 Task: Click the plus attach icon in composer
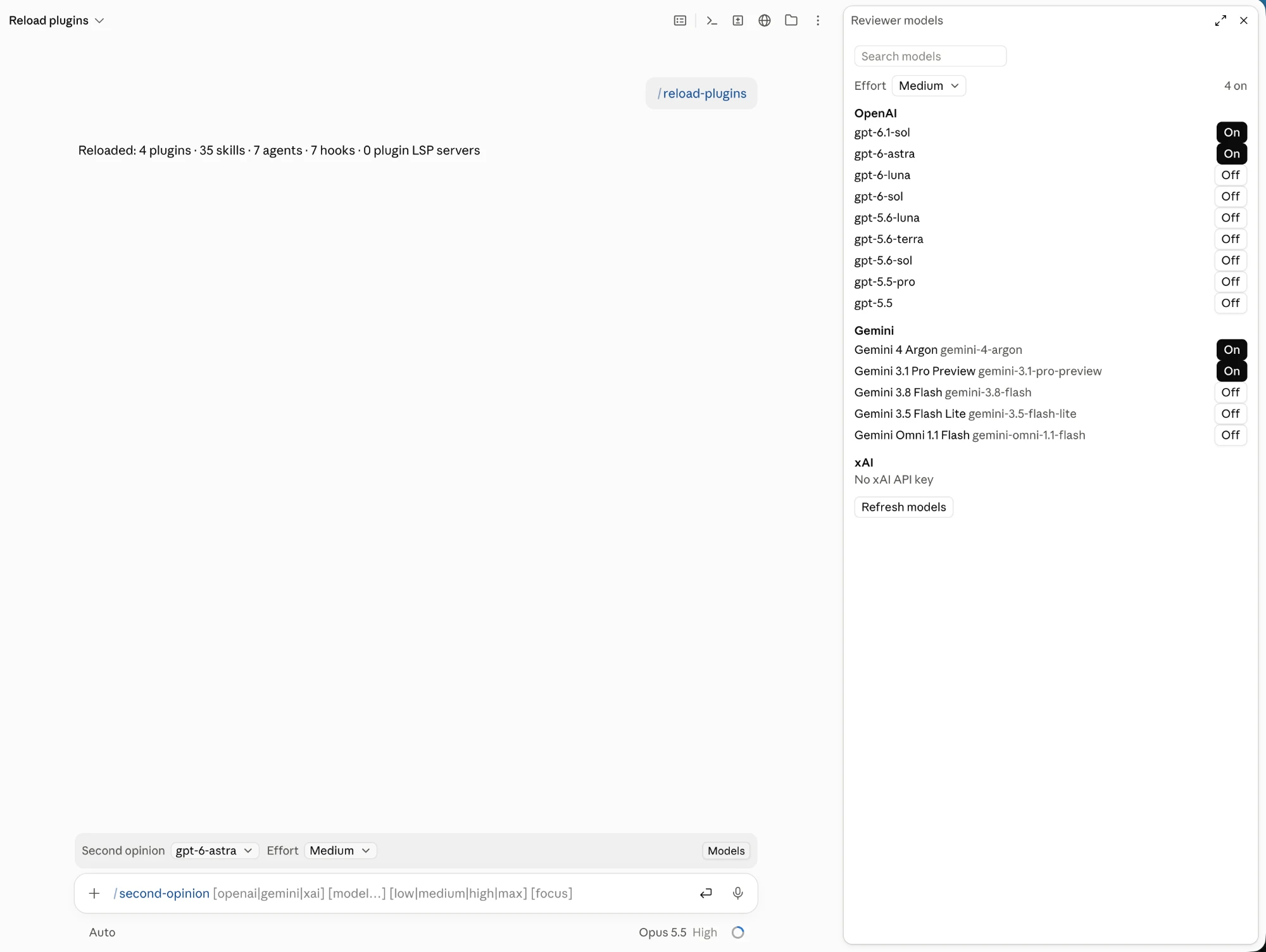click(x=94, y=893)
